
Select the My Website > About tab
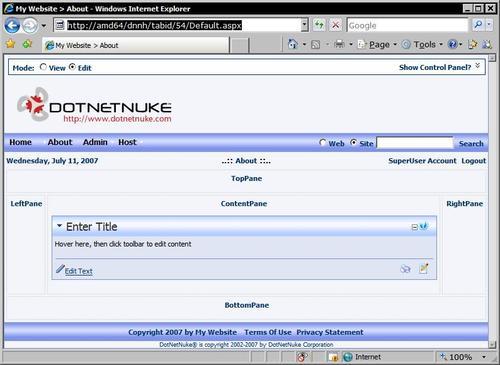[136, 45]
